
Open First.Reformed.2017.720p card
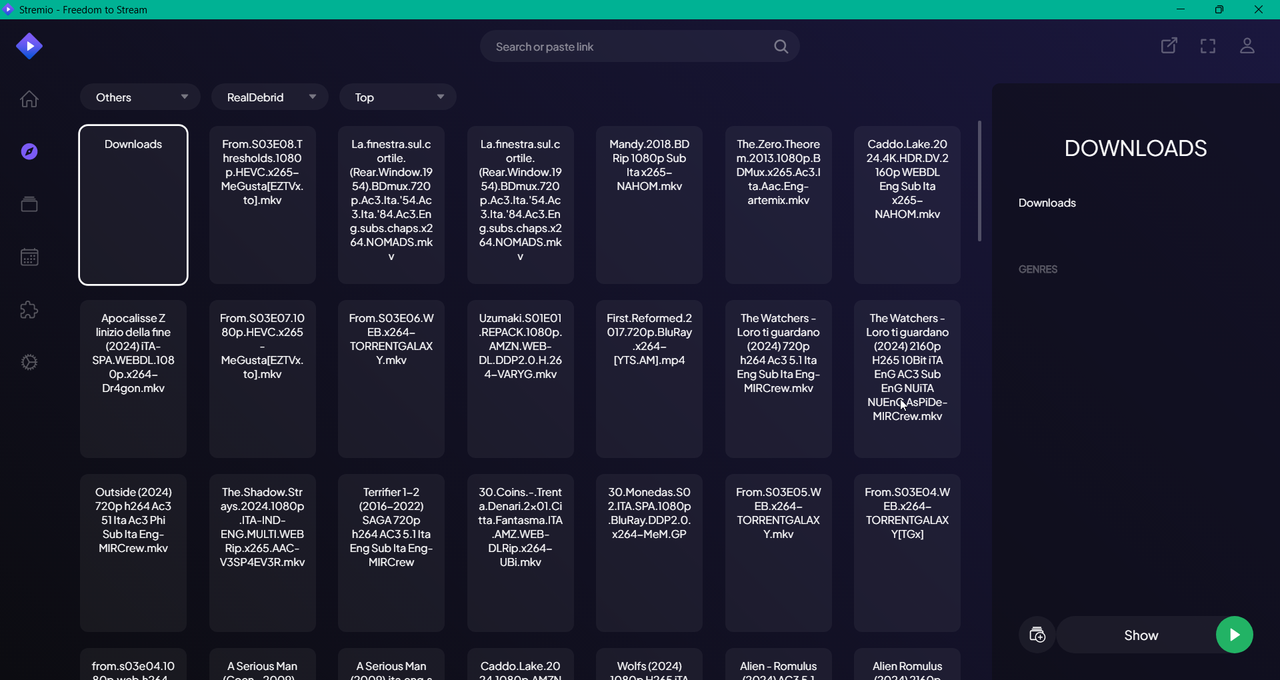(649, 379)
